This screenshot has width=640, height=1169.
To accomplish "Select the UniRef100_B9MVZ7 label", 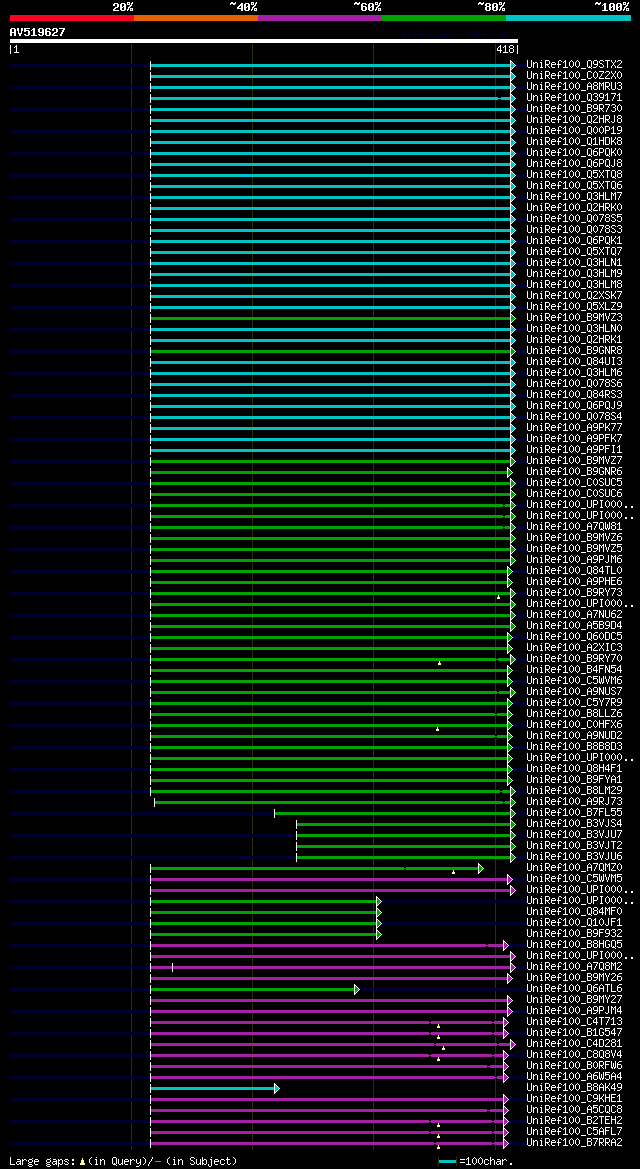I will [574, 461].
